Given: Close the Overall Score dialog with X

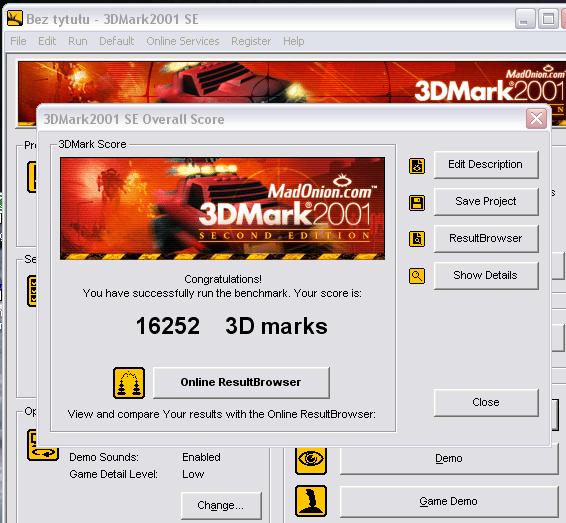Looking at the screenshot, I should point(536,119).
